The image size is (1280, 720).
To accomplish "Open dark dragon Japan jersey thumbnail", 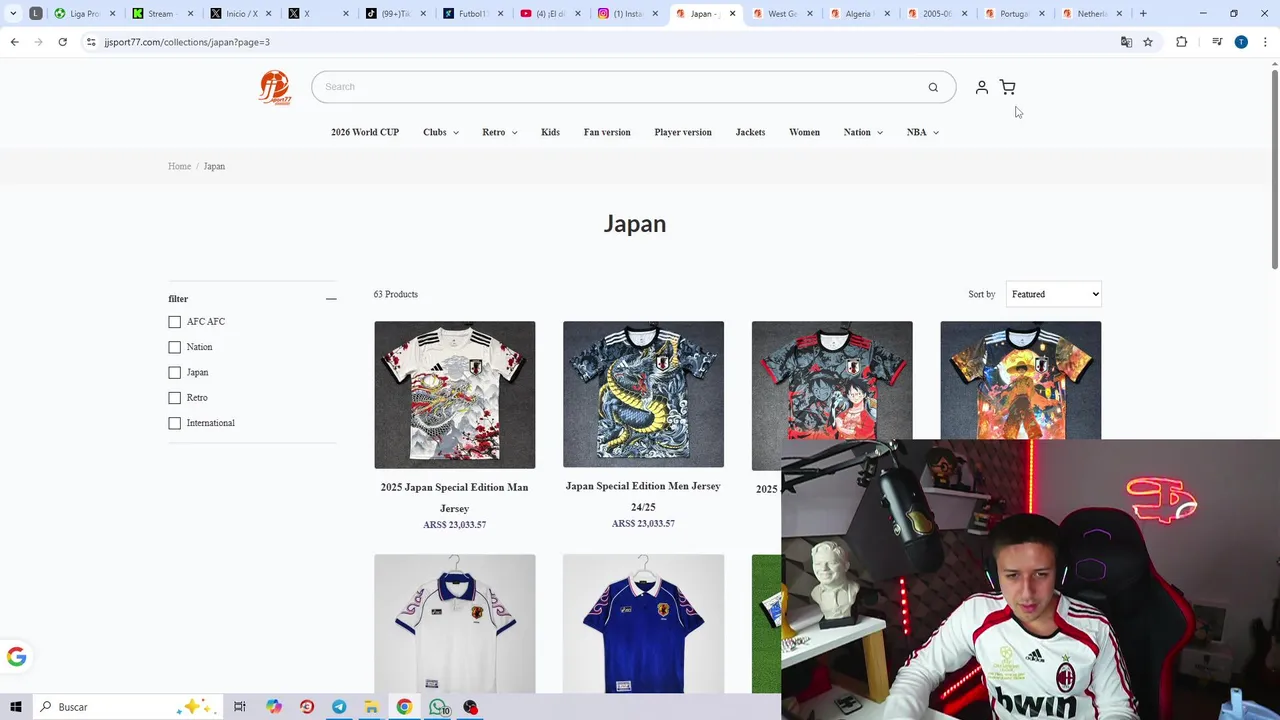I will [643, 394].
